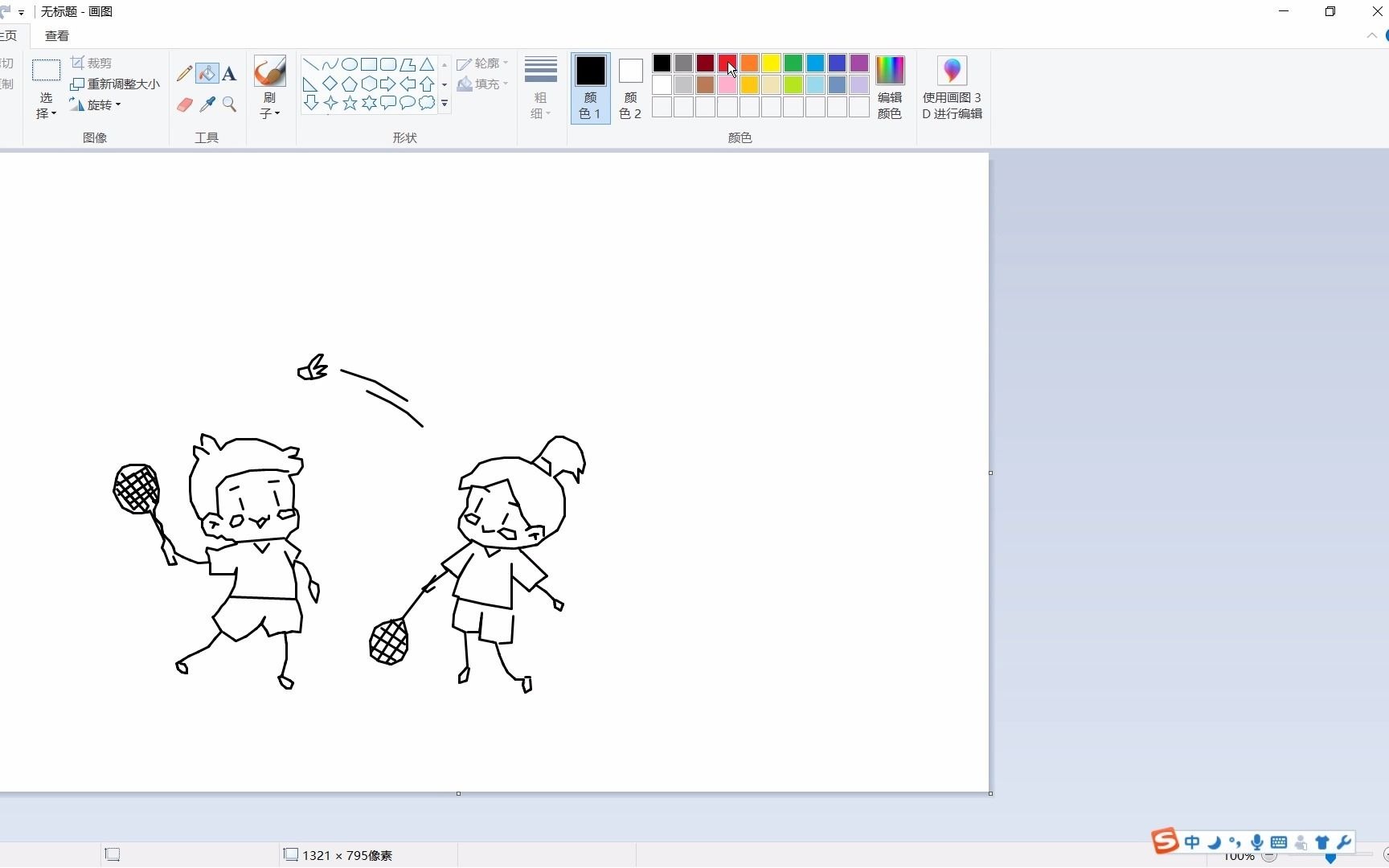
Task: Toggle Sogou punctuation mode
Action: coord(1235,842)
